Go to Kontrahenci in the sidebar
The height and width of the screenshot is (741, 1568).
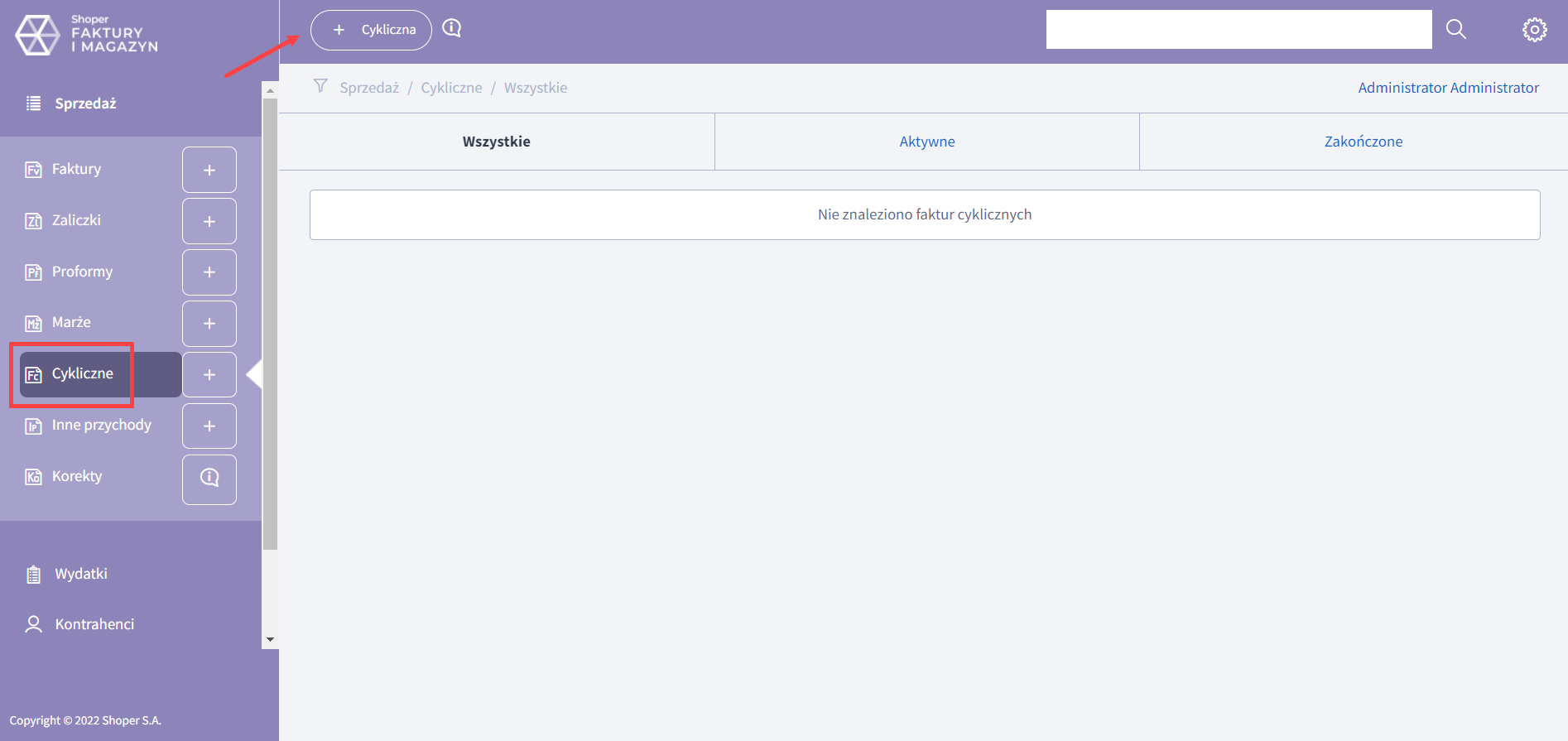pos(94,624)
